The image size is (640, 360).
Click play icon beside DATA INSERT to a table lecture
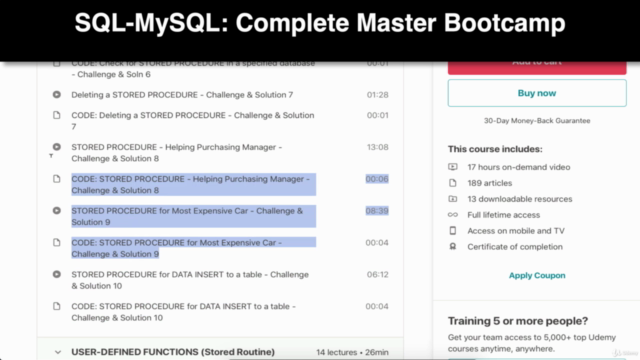57,274
